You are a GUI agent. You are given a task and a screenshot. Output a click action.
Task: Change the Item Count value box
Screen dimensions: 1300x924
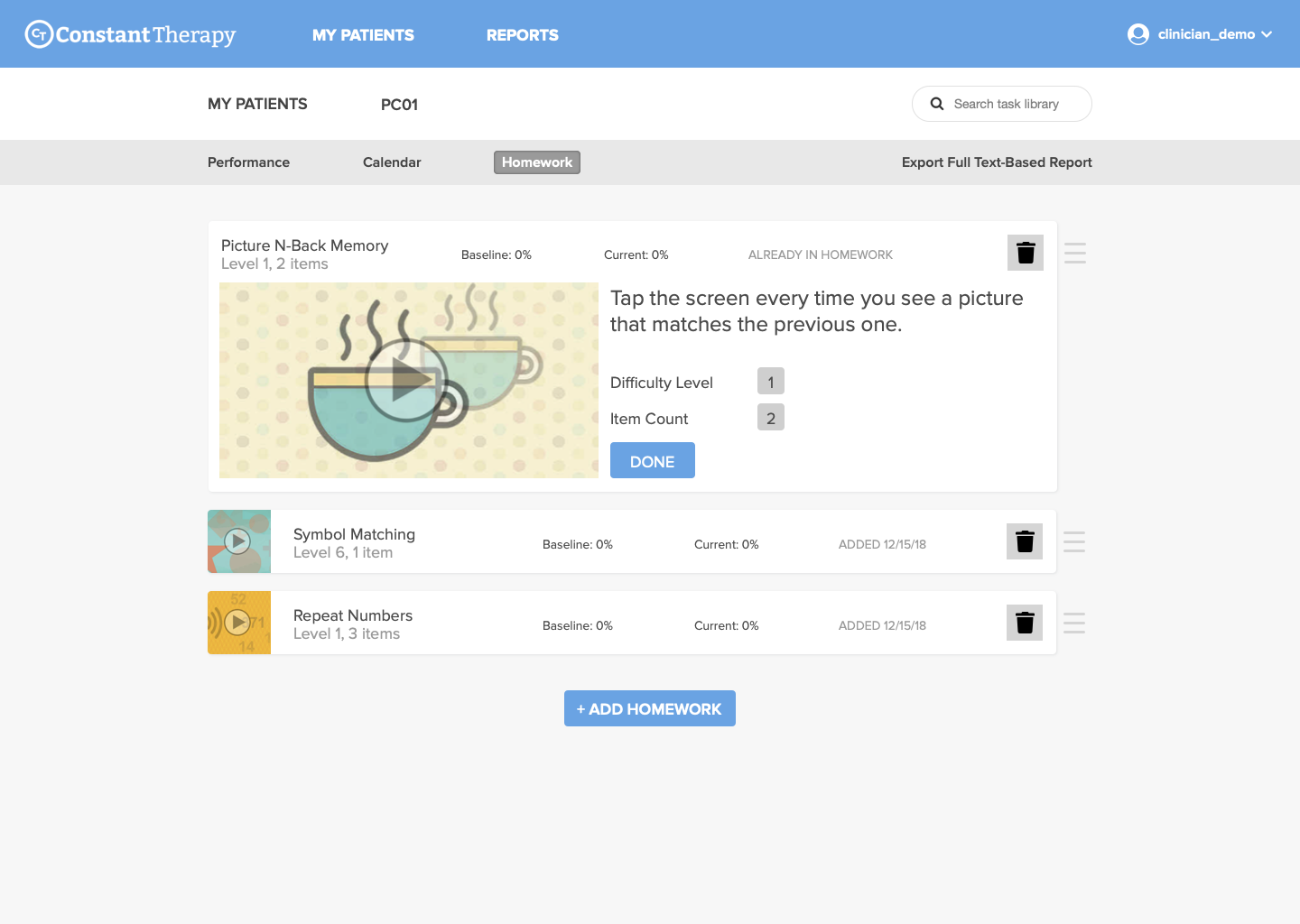point(771,418)
